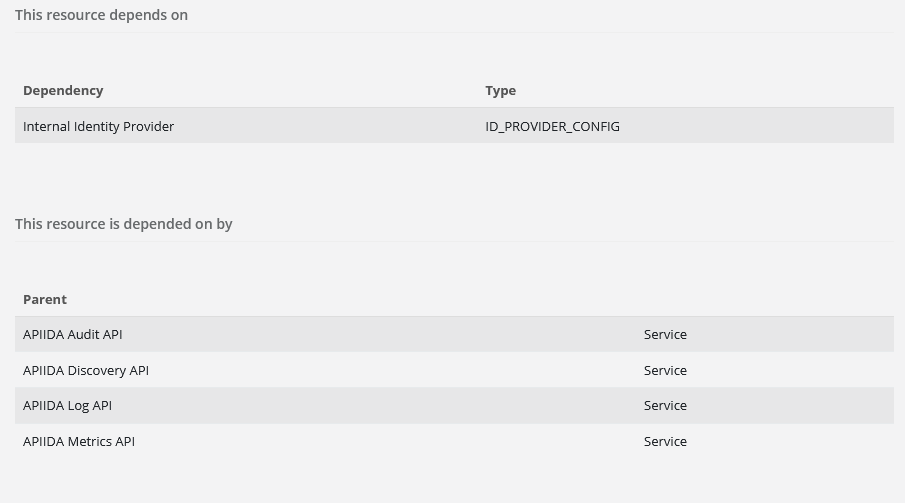Image resolution: width=905 pixels, height=503 pixels.
Task: Click Service type in APIIDA Audit API row
Action: coord(665,334)
